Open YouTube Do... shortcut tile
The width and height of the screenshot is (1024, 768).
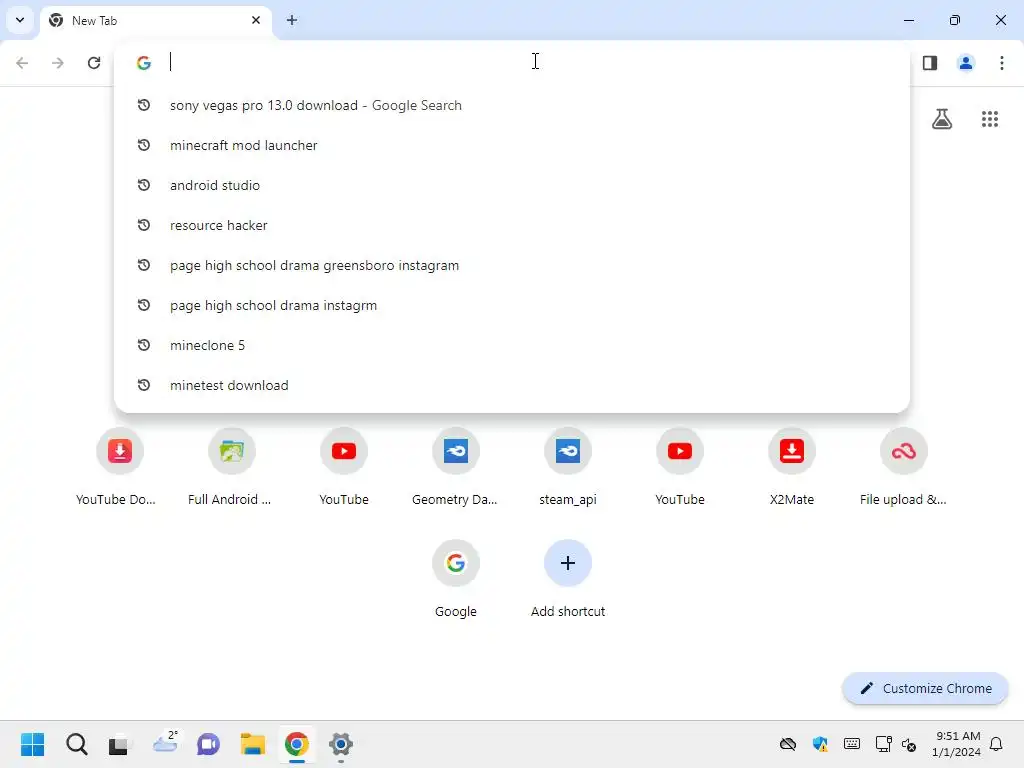coord(120,466)
